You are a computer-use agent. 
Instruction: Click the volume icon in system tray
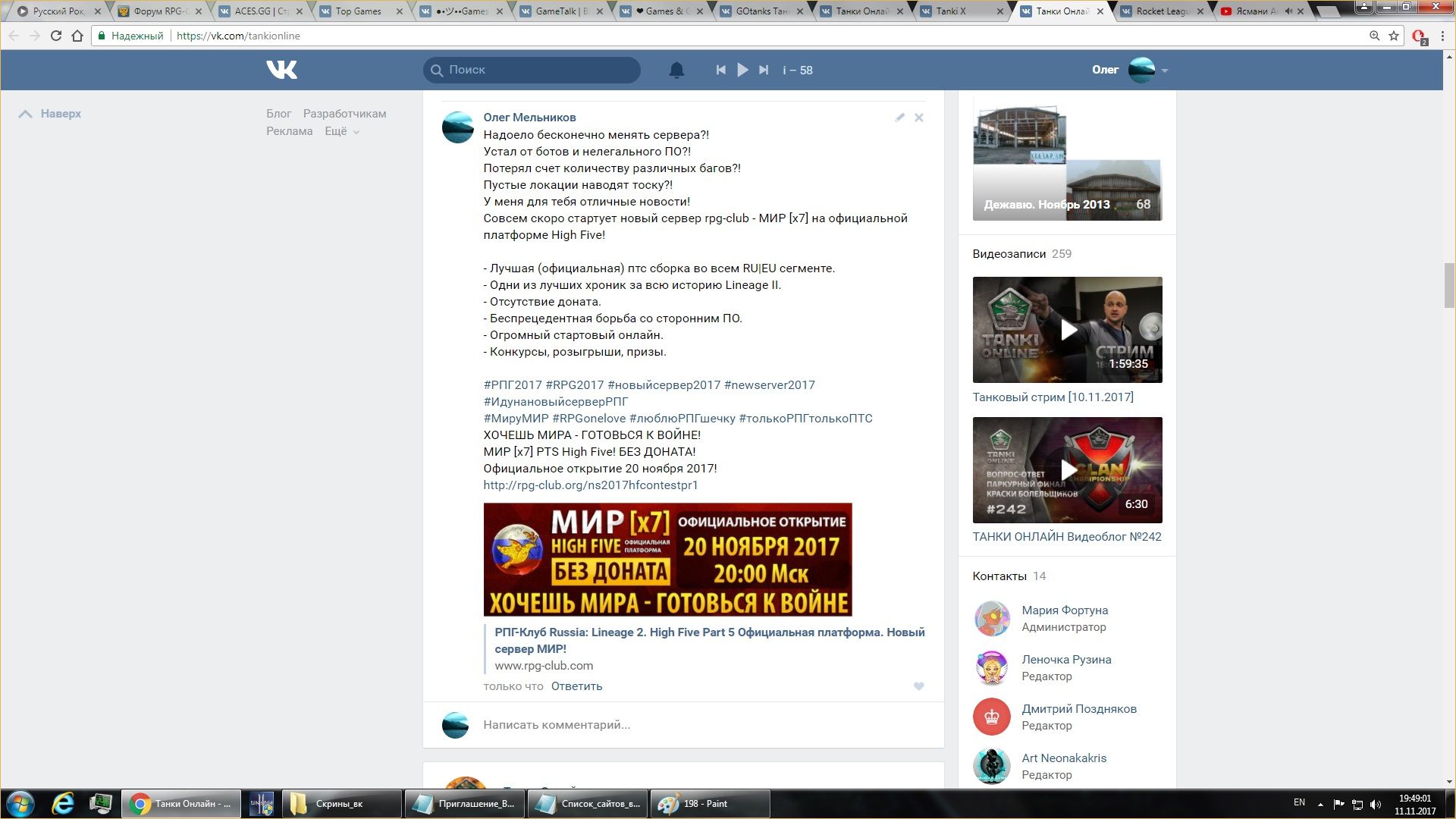pyautogui.click(x=1376, y=804)
